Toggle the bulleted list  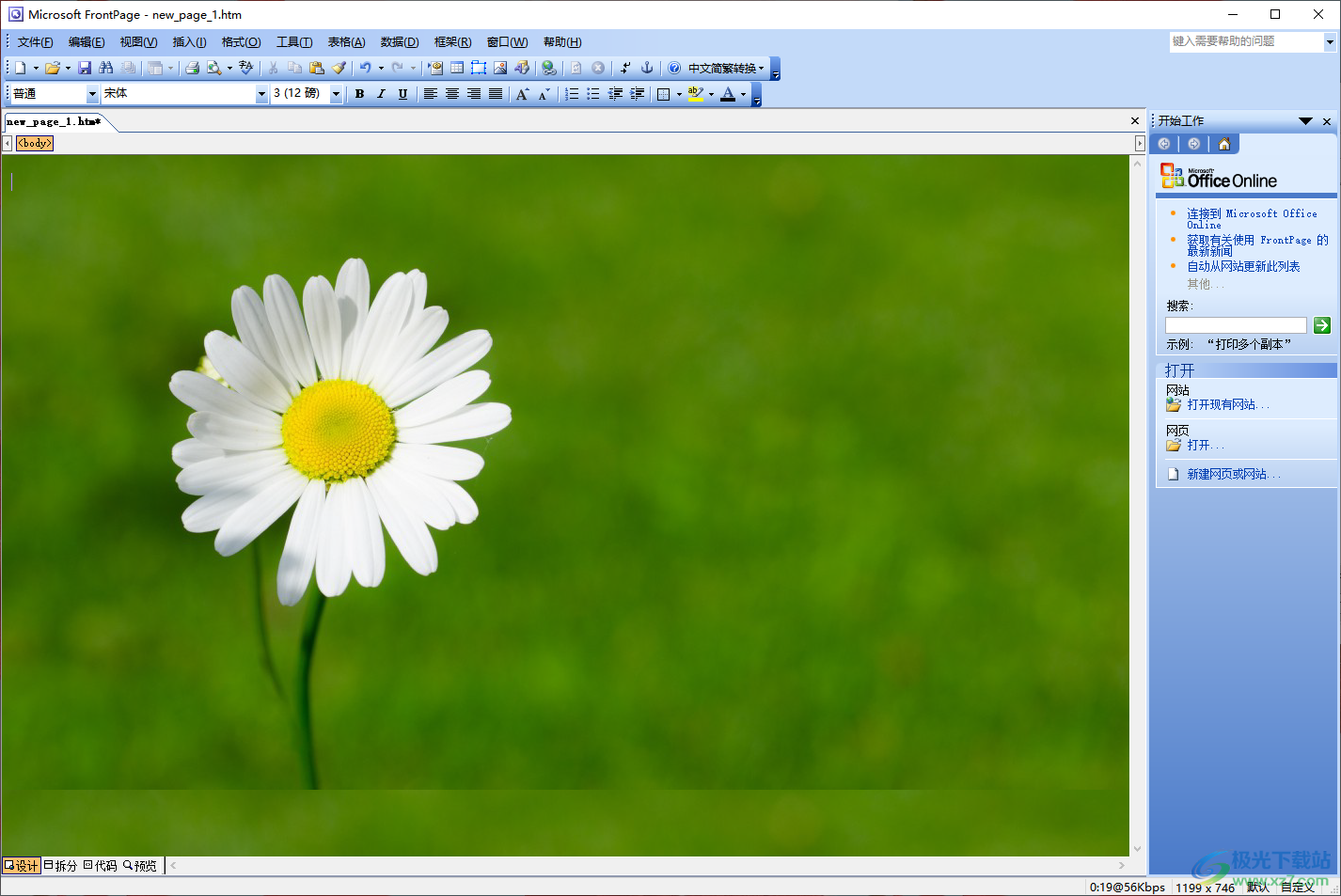point(593,94)
